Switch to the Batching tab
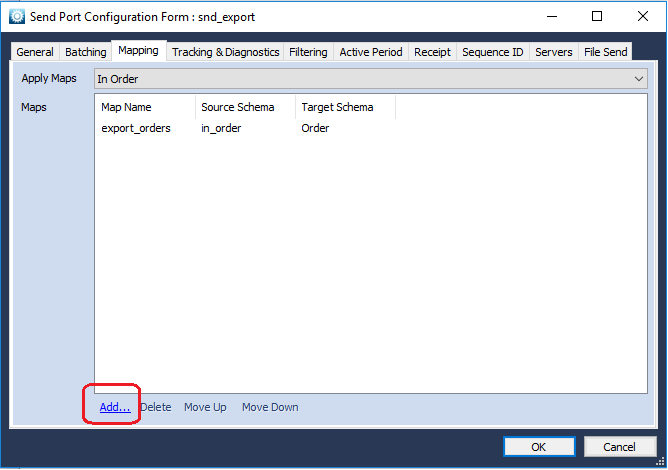The height and width of the screenshot is (470, 668). click(x=86, y=52)
